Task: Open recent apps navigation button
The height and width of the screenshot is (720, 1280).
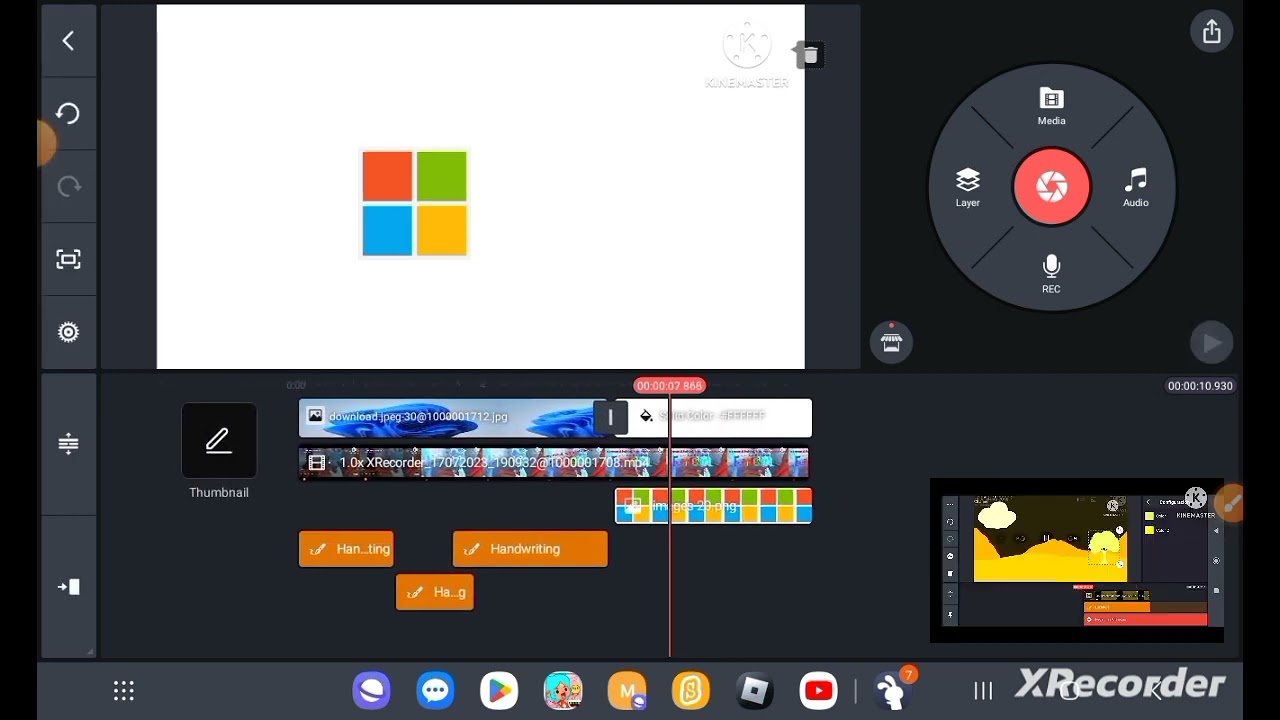Action: [x=983, y=691]
